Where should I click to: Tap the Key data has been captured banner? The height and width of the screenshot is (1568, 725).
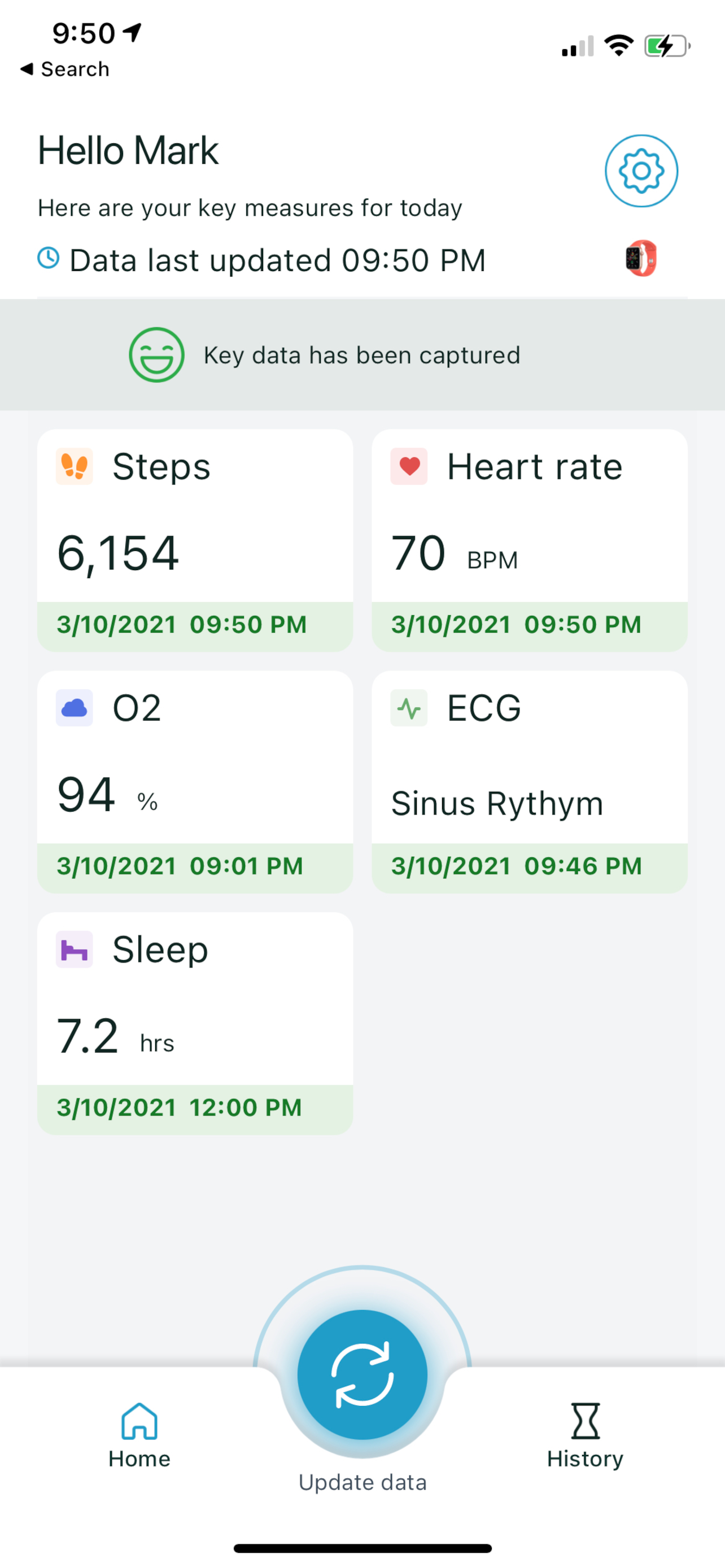(x=362, y=355)
